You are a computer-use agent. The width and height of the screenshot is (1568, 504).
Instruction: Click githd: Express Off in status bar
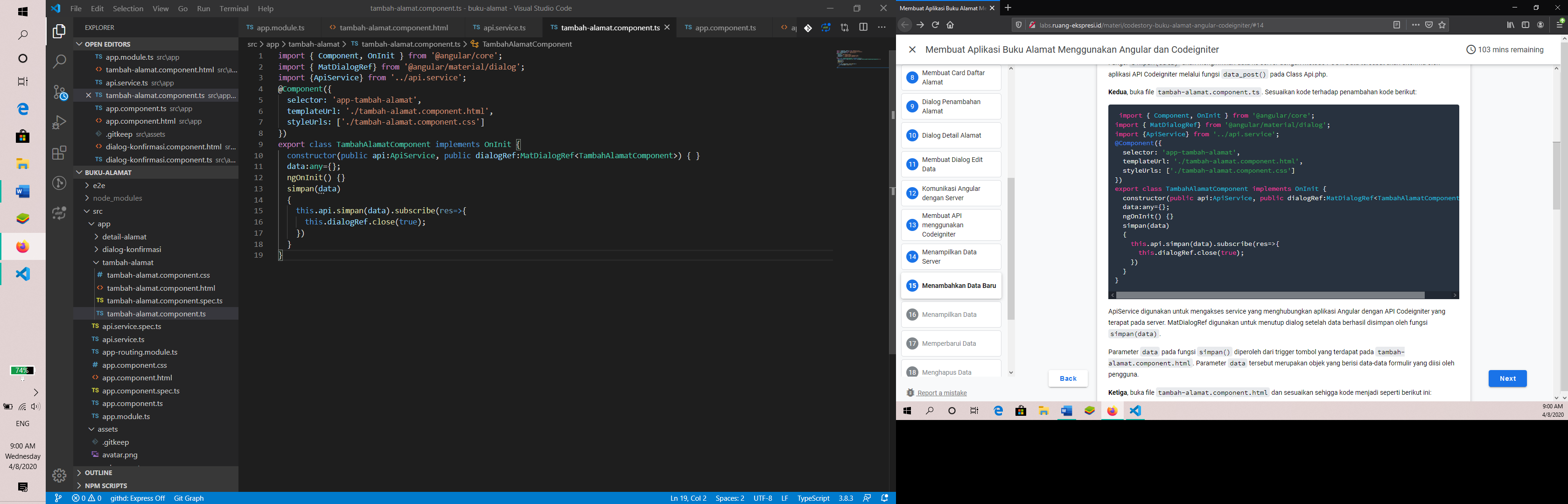point(138,498)
